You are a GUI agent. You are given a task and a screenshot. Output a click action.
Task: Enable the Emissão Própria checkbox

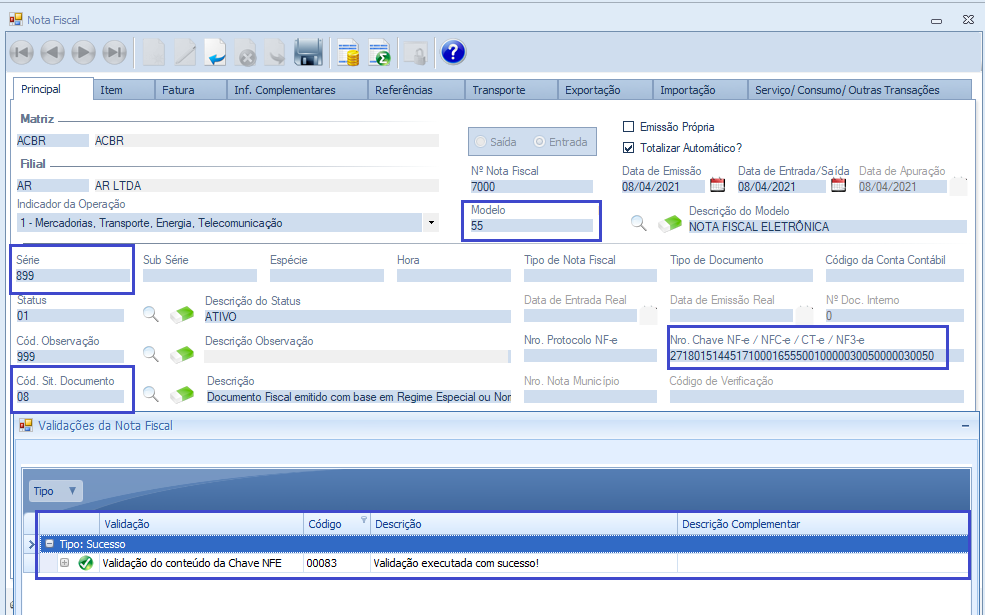pyautogui.click(x=629, y=127)
